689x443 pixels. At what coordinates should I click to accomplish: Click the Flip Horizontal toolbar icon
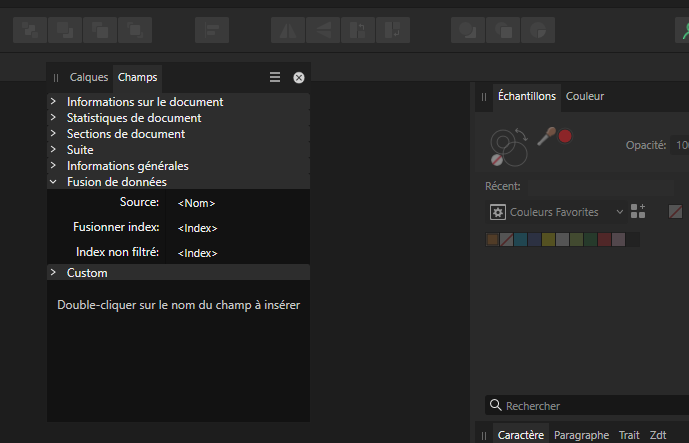pos(288,30)
